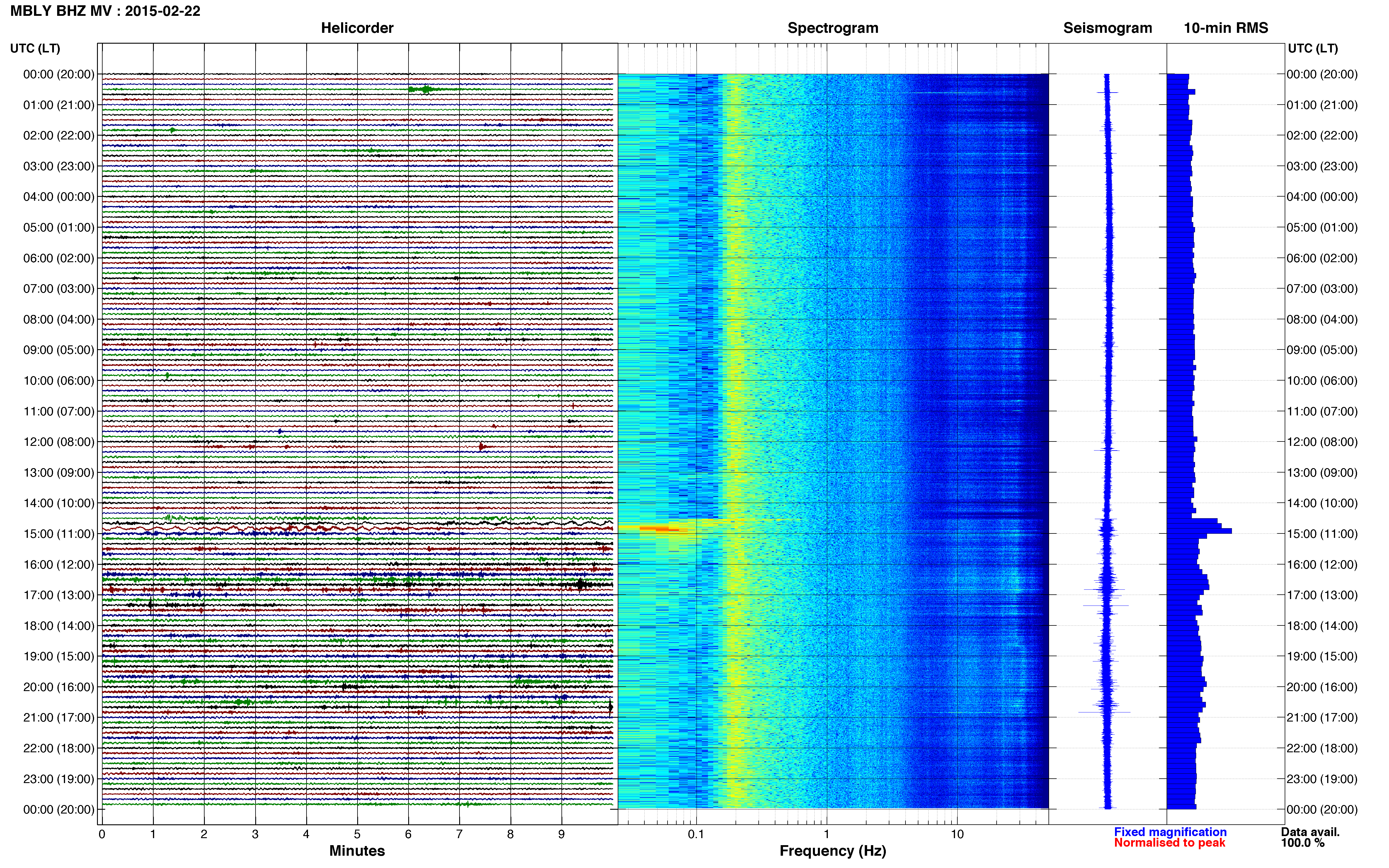Click the Minutes axis label

(357, 851)
